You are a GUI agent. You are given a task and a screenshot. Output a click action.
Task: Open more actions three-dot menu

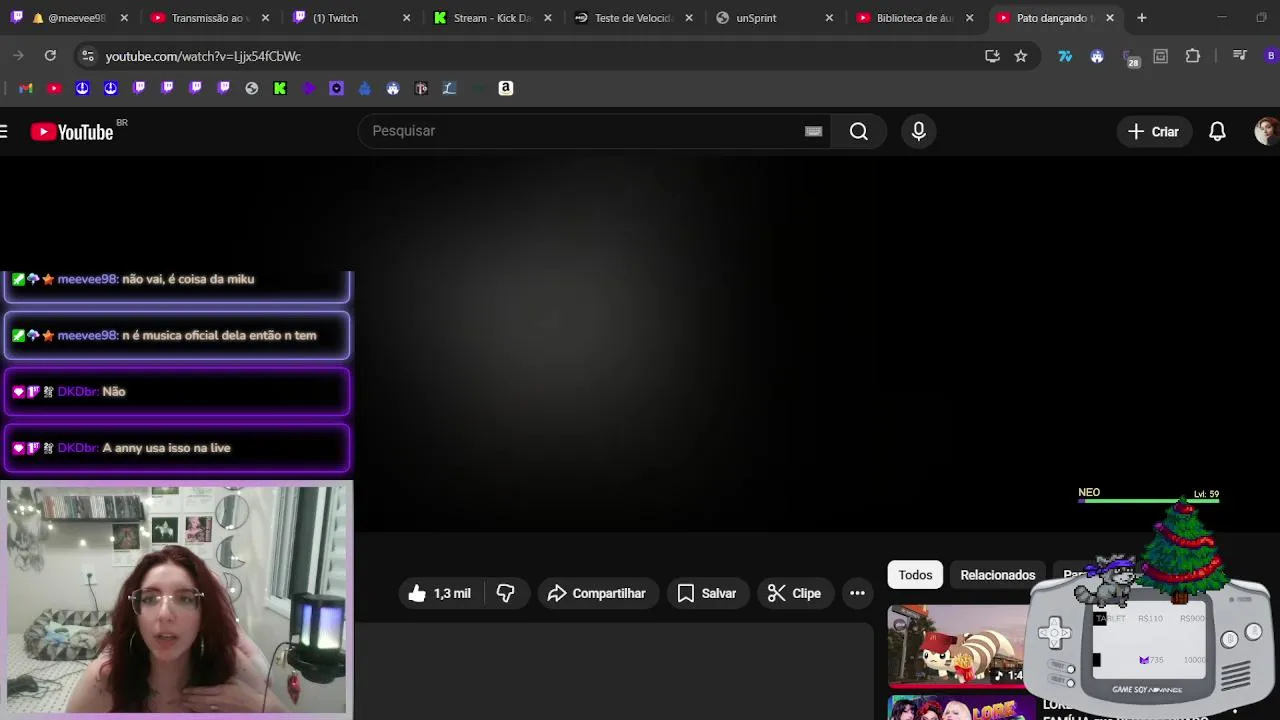point(857,593)
